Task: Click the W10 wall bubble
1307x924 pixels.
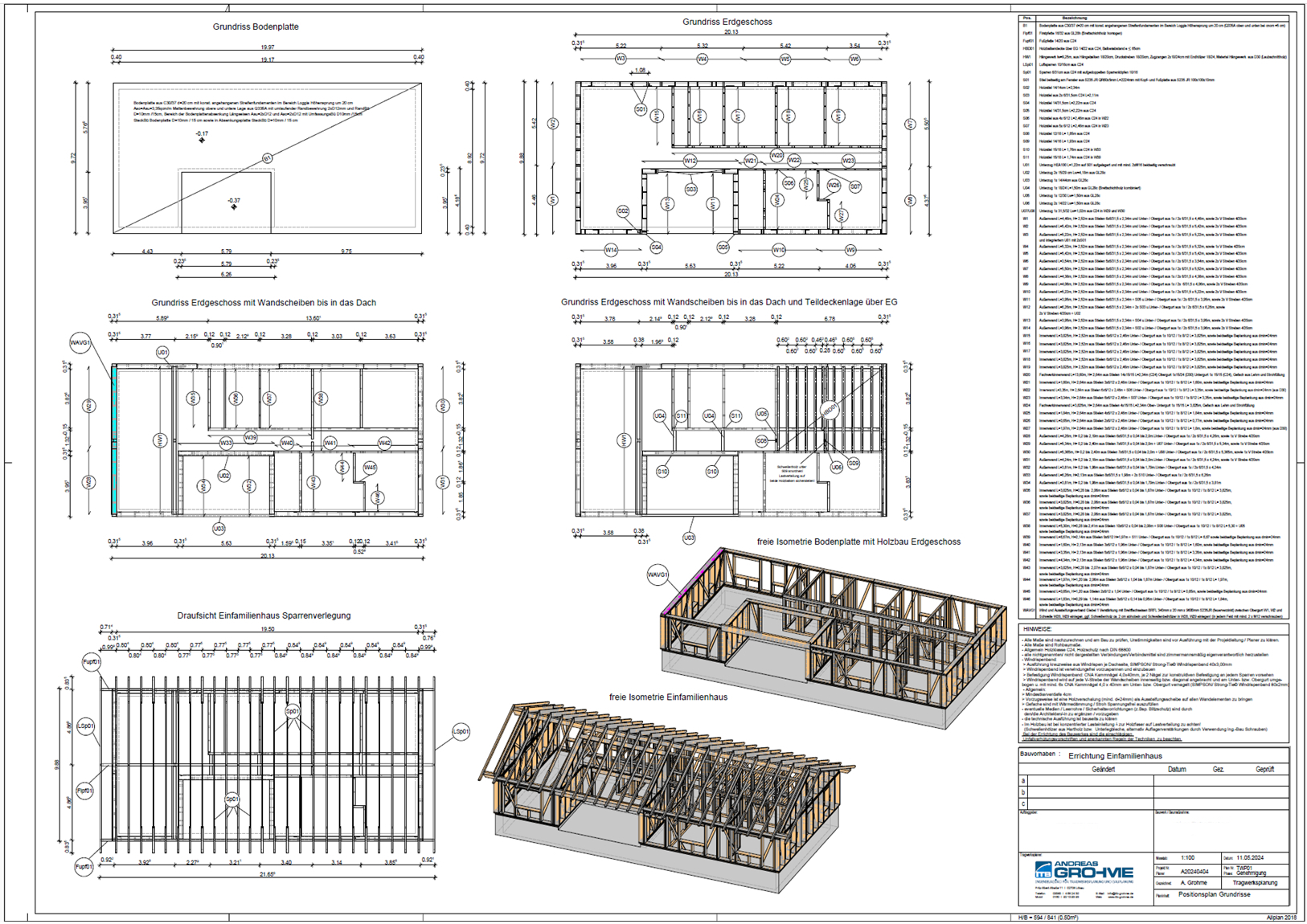Action: click(778, 249)
